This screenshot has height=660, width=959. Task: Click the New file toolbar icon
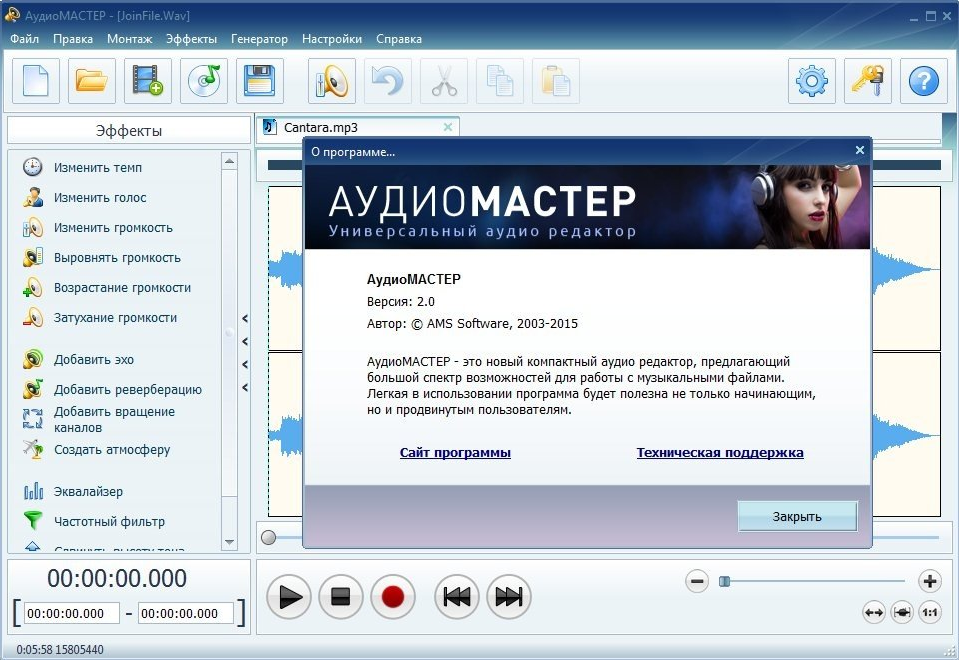[x=36, y=81]
